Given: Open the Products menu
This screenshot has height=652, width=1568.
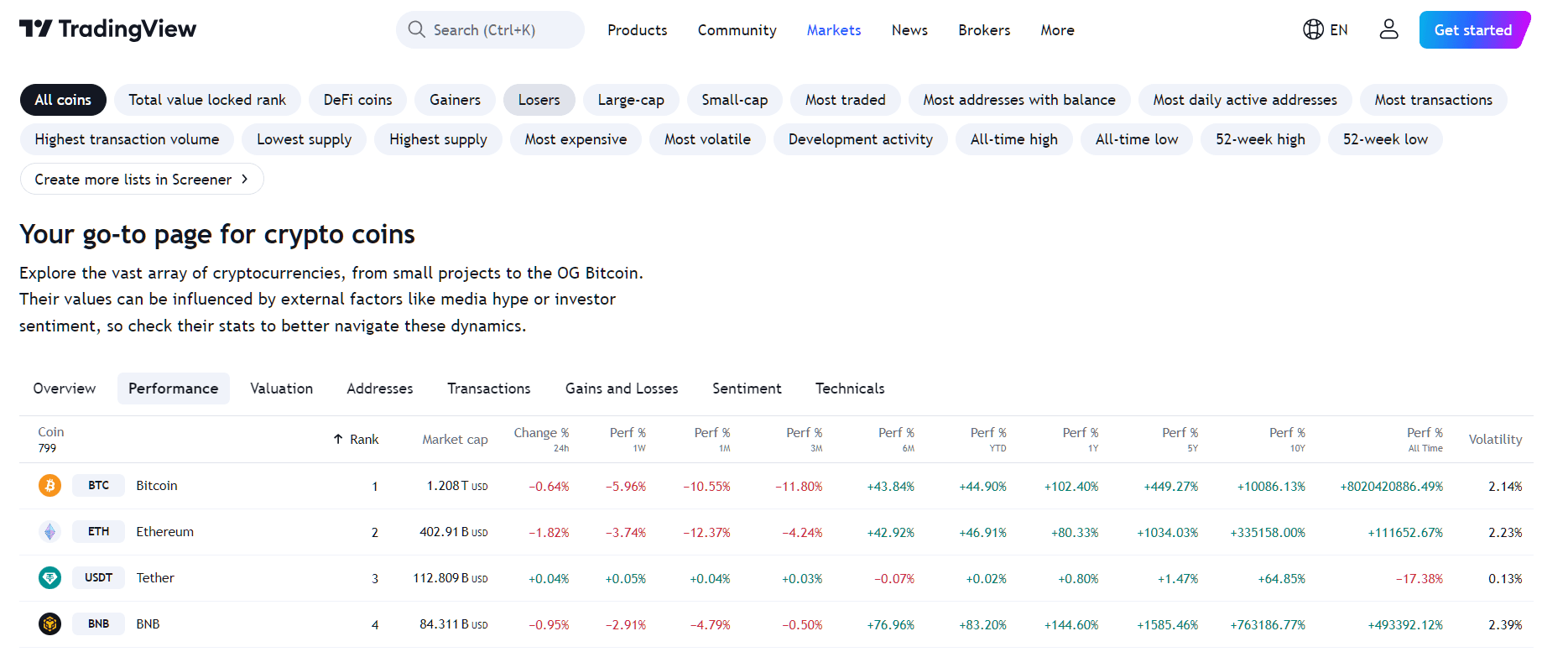Looking at the screenshot, I should (637, 30).
